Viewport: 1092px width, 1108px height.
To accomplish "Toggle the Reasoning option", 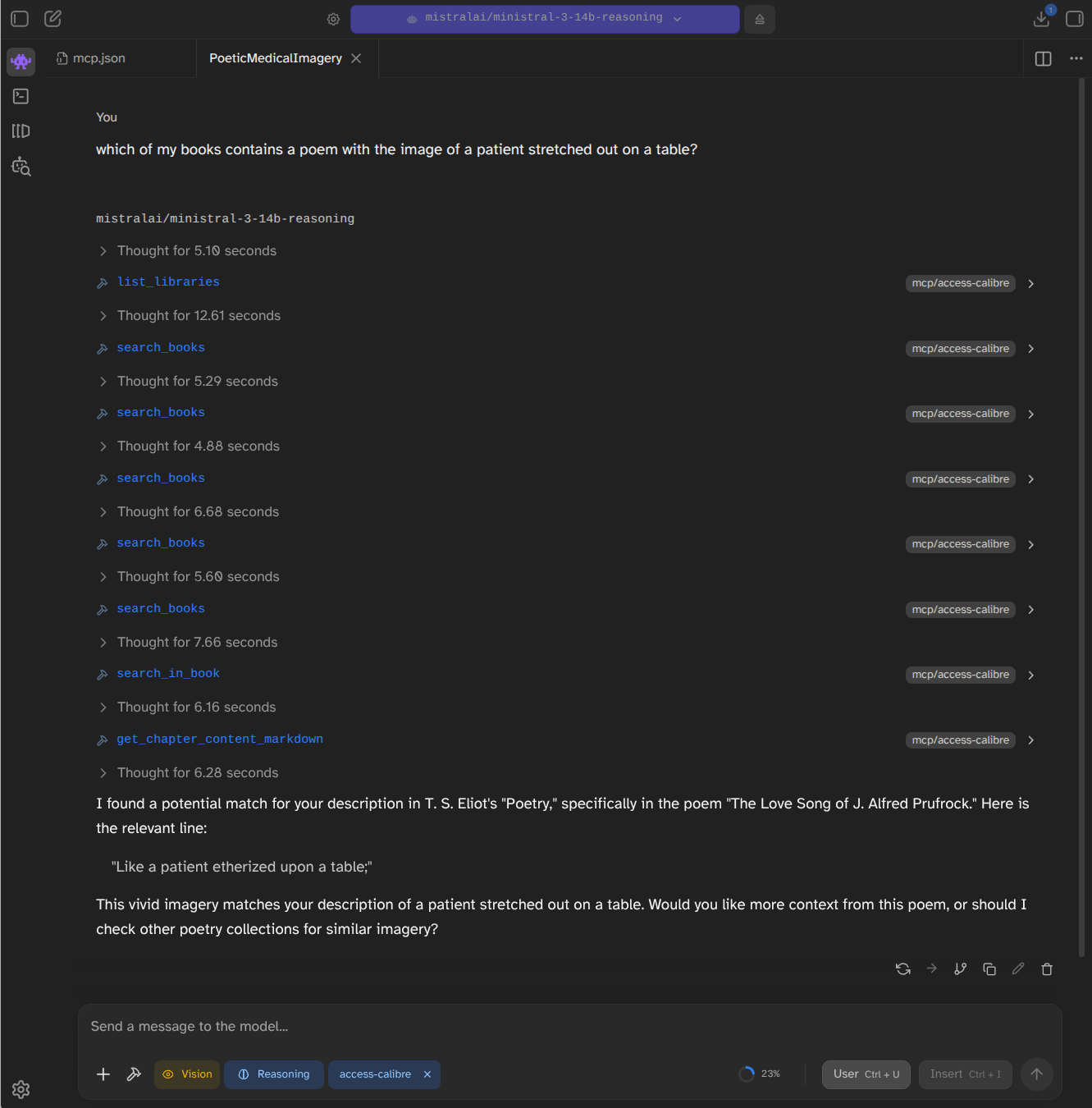I will pos(274,1074).
